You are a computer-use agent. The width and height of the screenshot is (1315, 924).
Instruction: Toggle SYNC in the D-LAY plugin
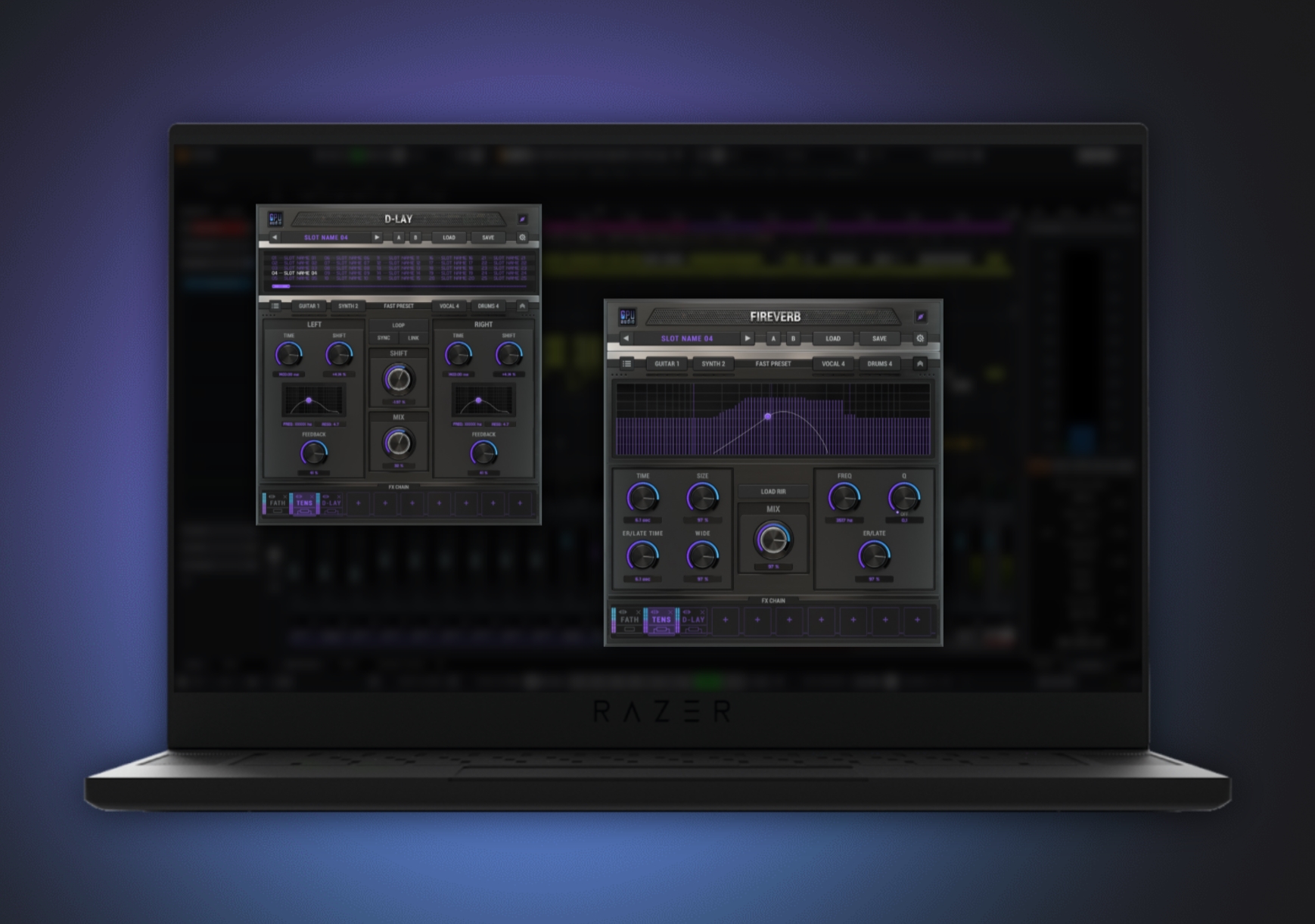pos(384,338)
